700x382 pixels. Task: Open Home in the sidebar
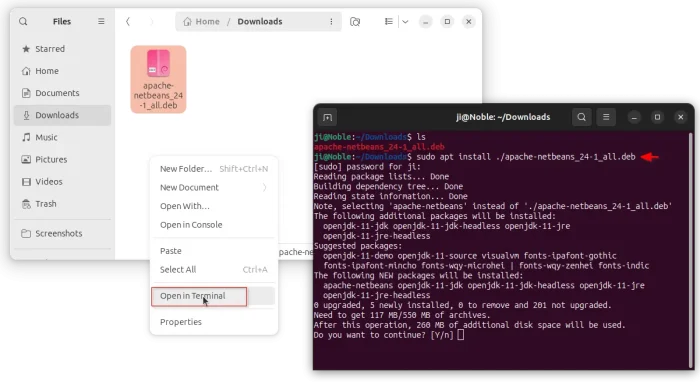tap(62, 71)
